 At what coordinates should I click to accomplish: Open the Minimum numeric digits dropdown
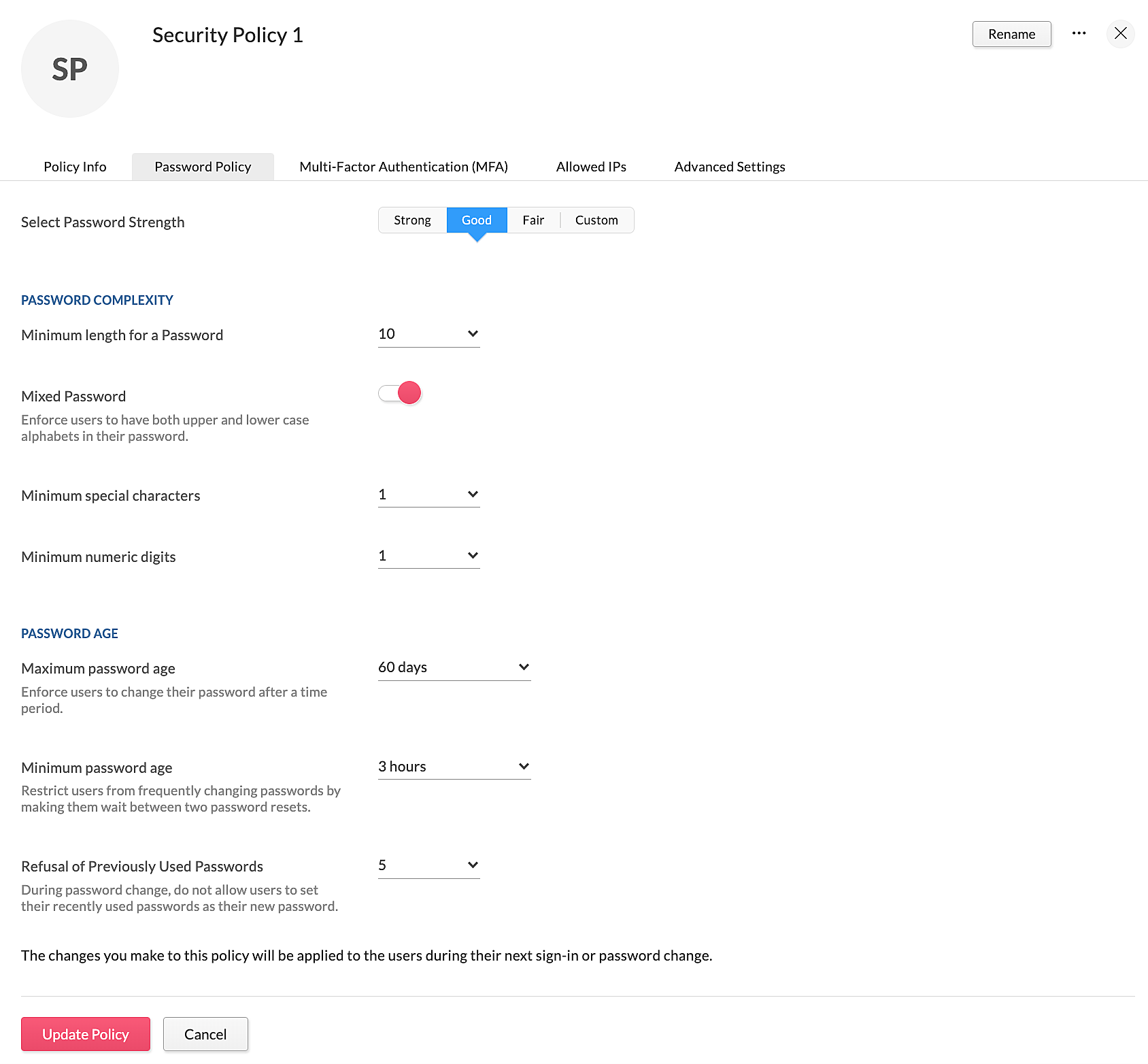point(428,556)
